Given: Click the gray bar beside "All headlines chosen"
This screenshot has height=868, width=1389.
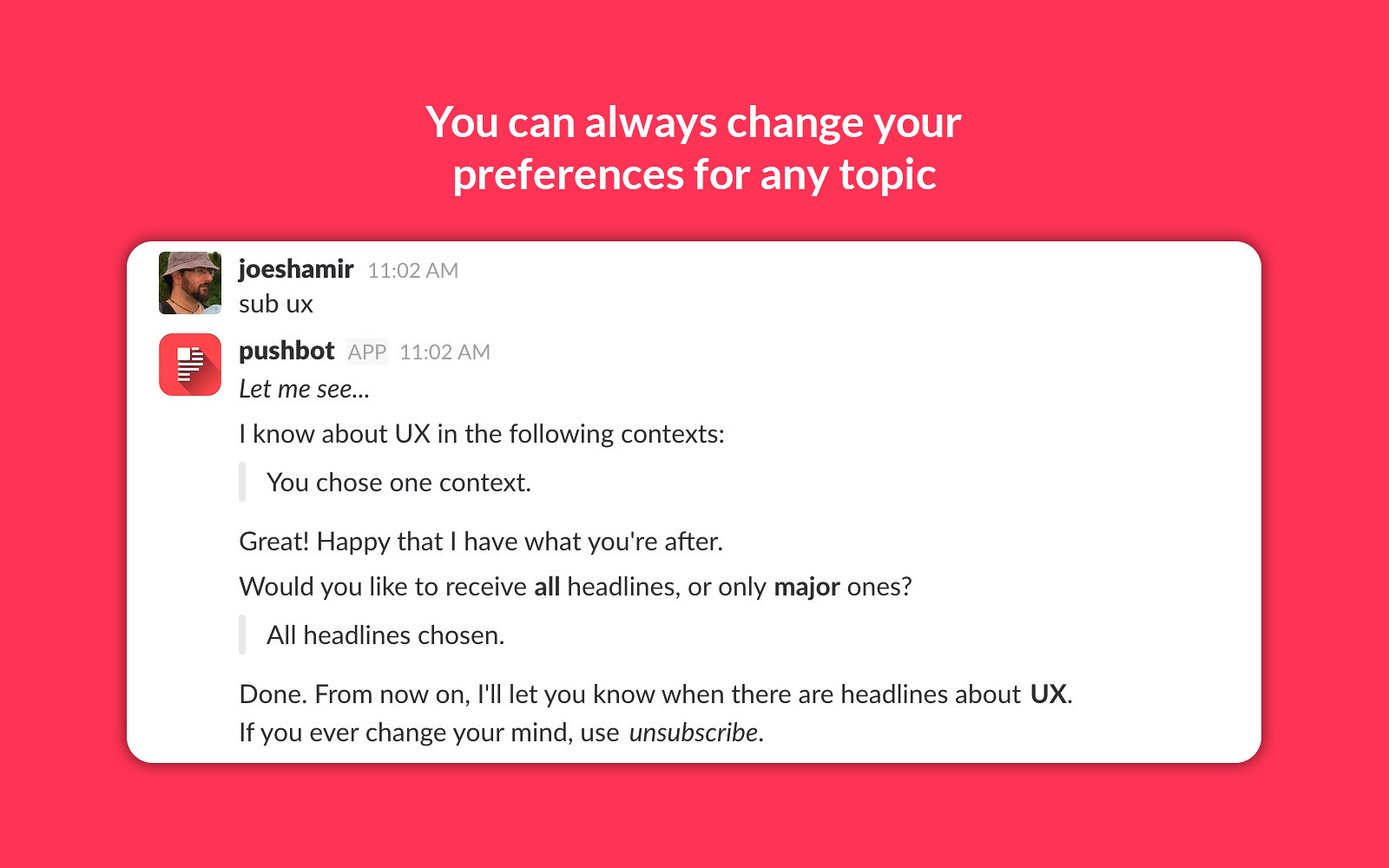Looking at the screenshot, I should (x=242, y=635).
